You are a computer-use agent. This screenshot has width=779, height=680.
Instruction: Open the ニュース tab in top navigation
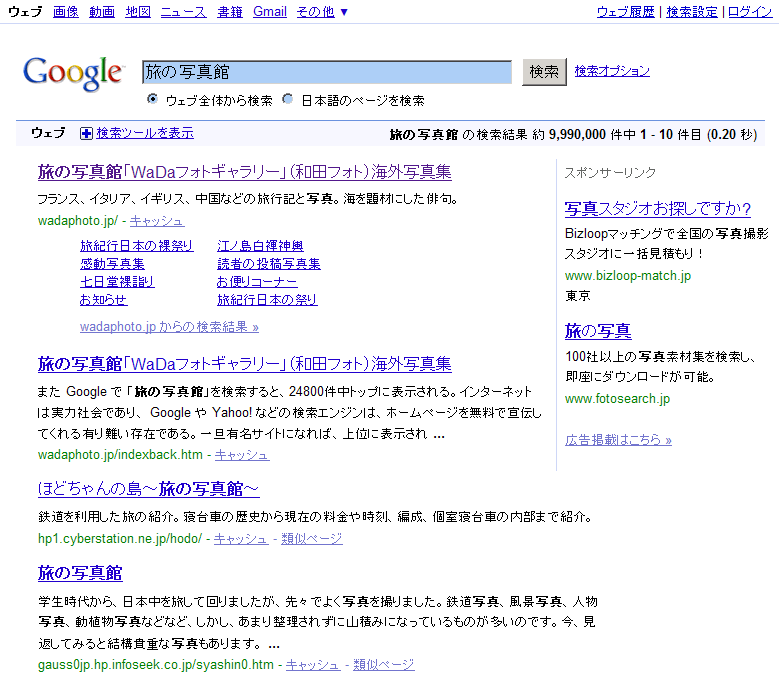click(x=184, y=11)
